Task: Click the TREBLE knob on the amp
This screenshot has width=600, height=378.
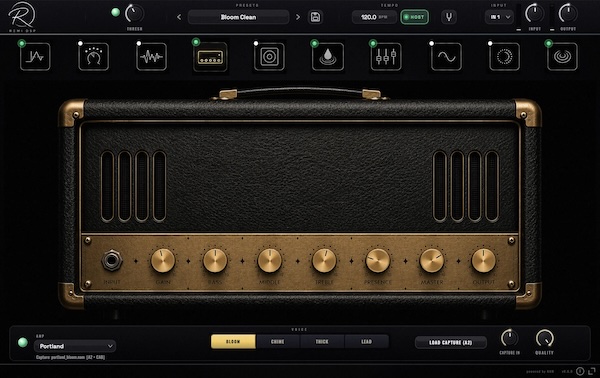Action: (324, 261)
